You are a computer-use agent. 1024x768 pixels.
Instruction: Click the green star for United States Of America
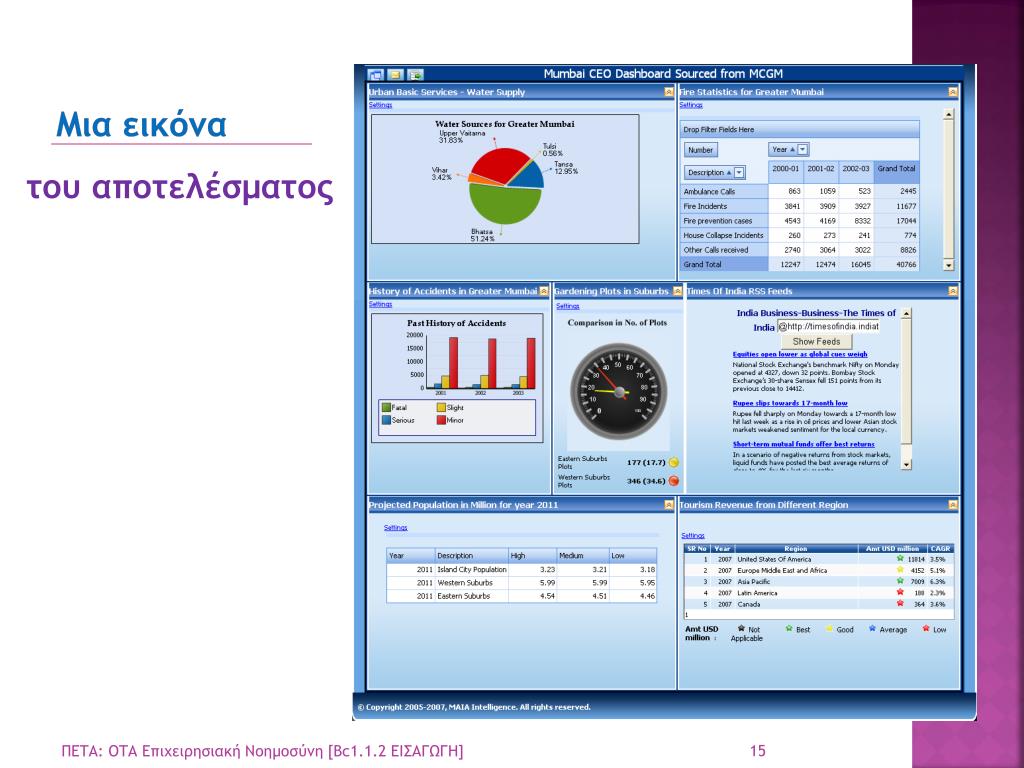(x=900, y=559)
